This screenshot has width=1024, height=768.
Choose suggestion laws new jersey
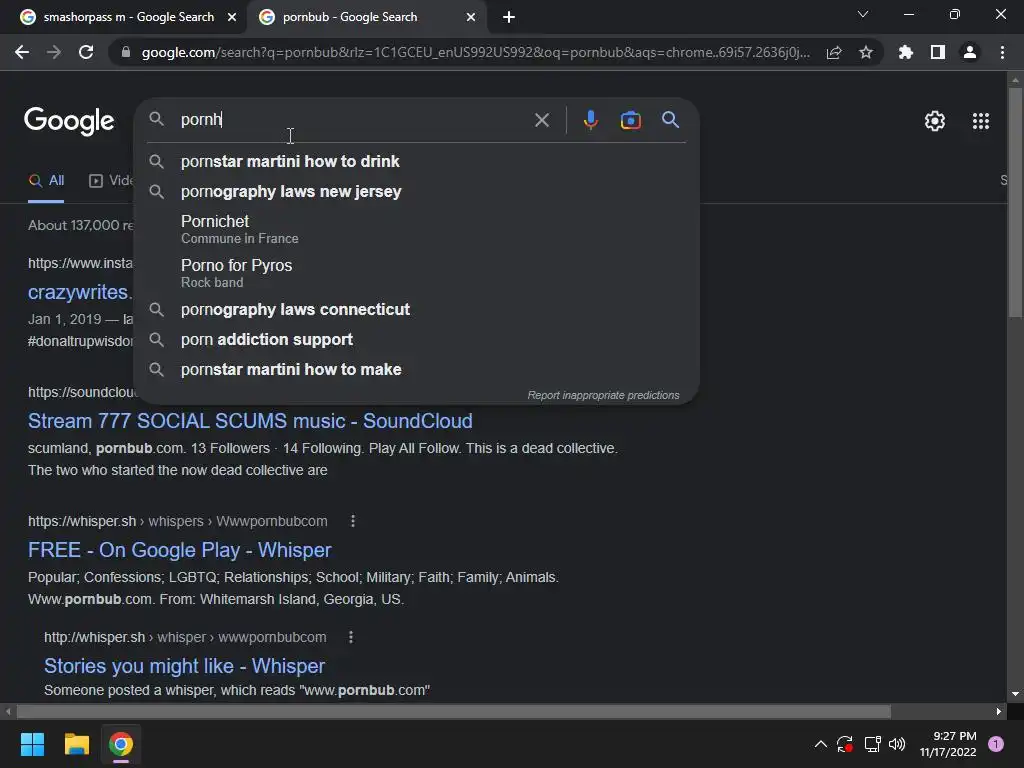point(416,191)
